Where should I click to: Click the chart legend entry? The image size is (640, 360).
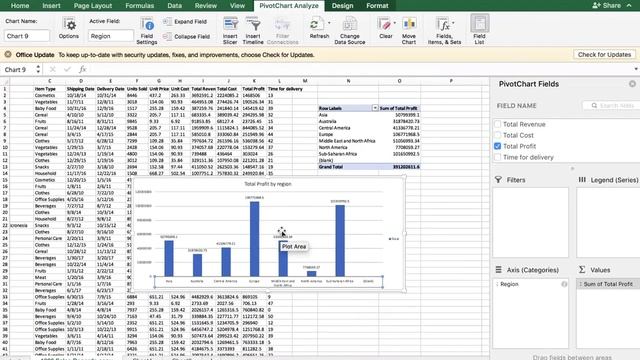(x=394, y=239)
